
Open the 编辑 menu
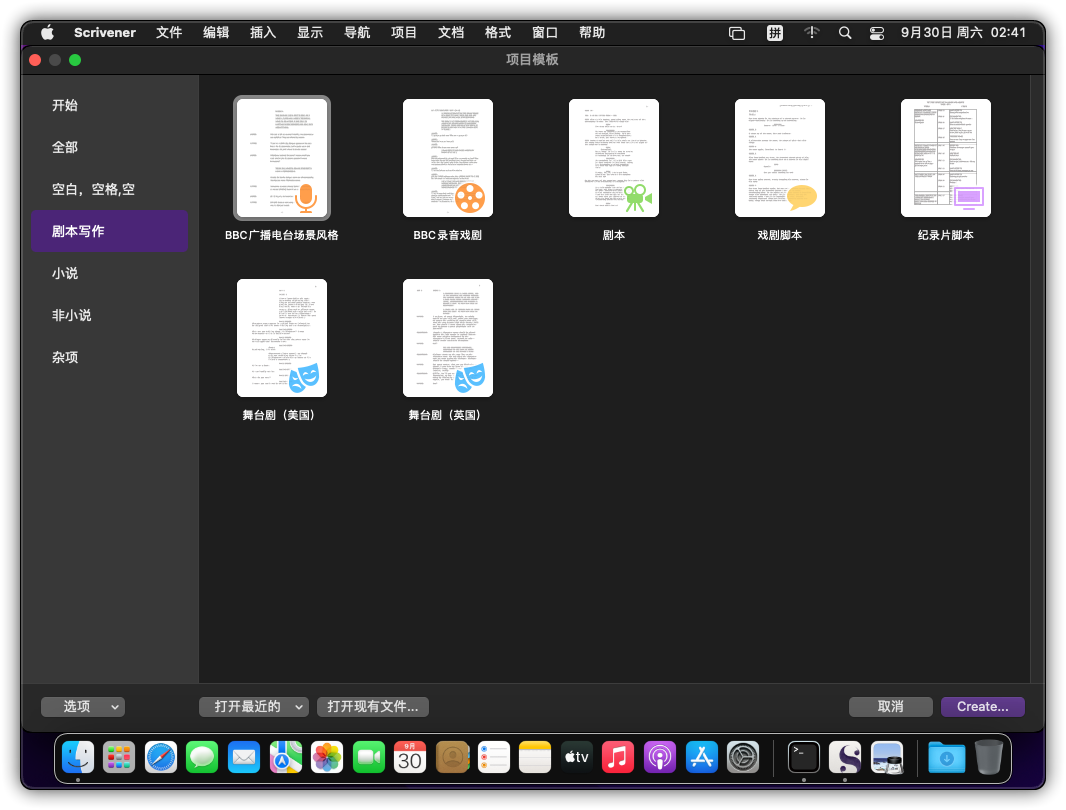216,33
